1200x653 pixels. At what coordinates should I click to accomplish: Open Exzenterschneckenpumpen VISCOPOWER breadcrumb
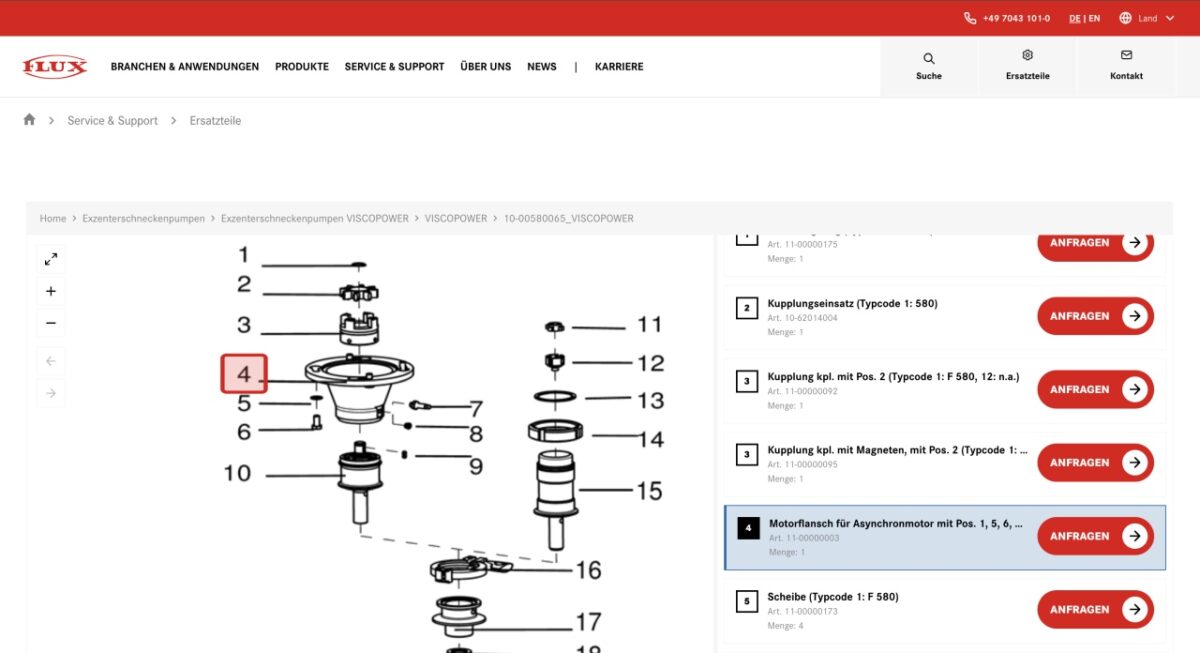tap(315, 218)
